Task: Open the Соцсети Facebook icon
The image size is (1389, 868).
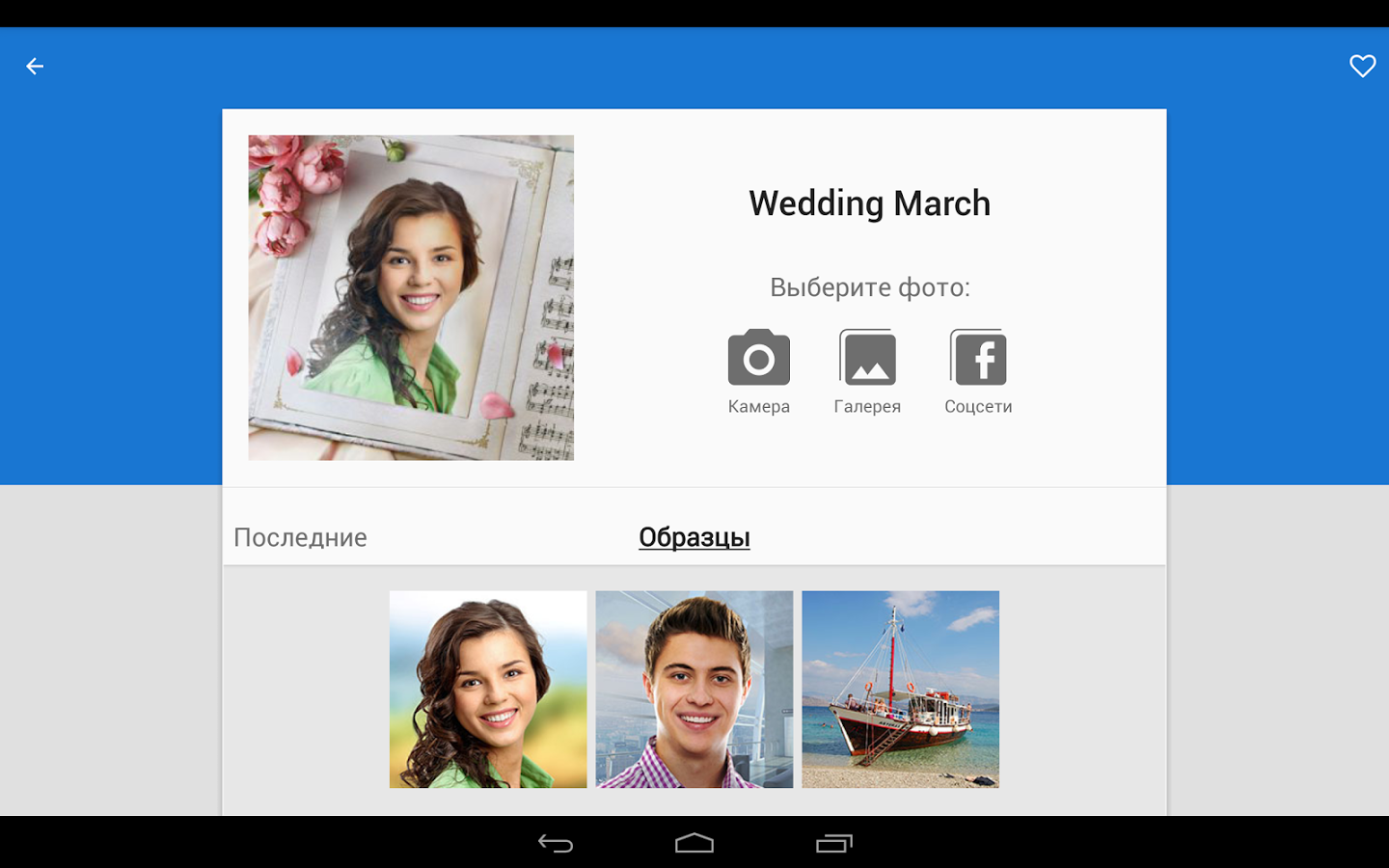Action: (x=978, y=358)
